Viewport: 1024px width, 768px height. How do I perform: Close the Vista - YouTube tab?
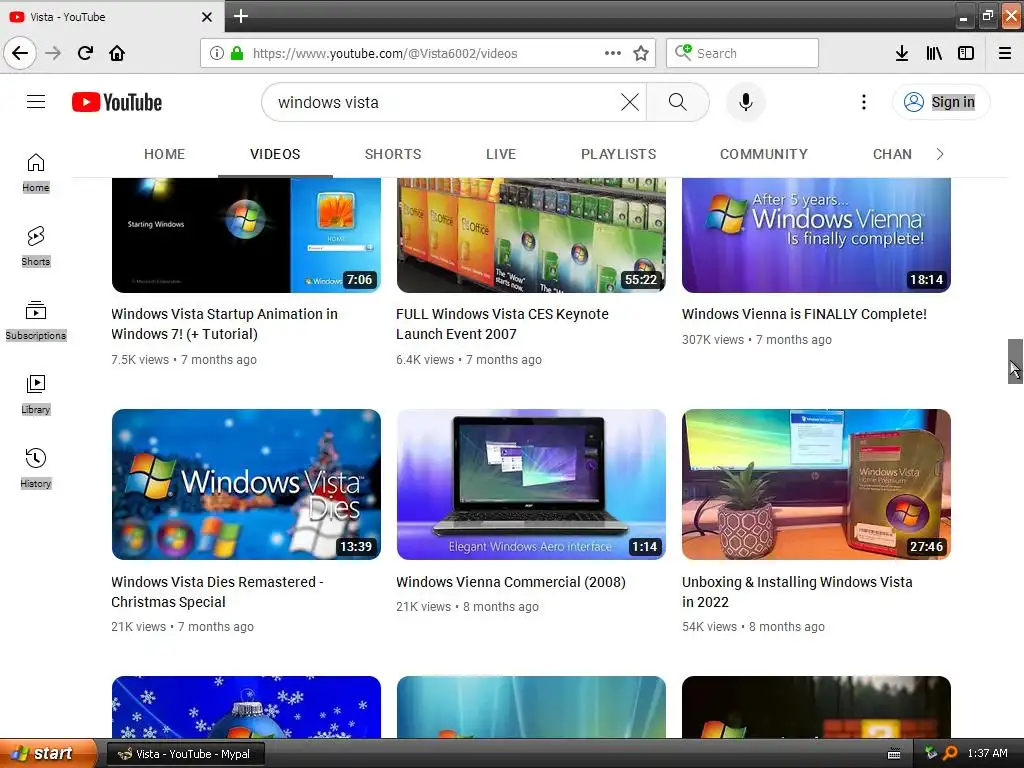coord(206,17)
